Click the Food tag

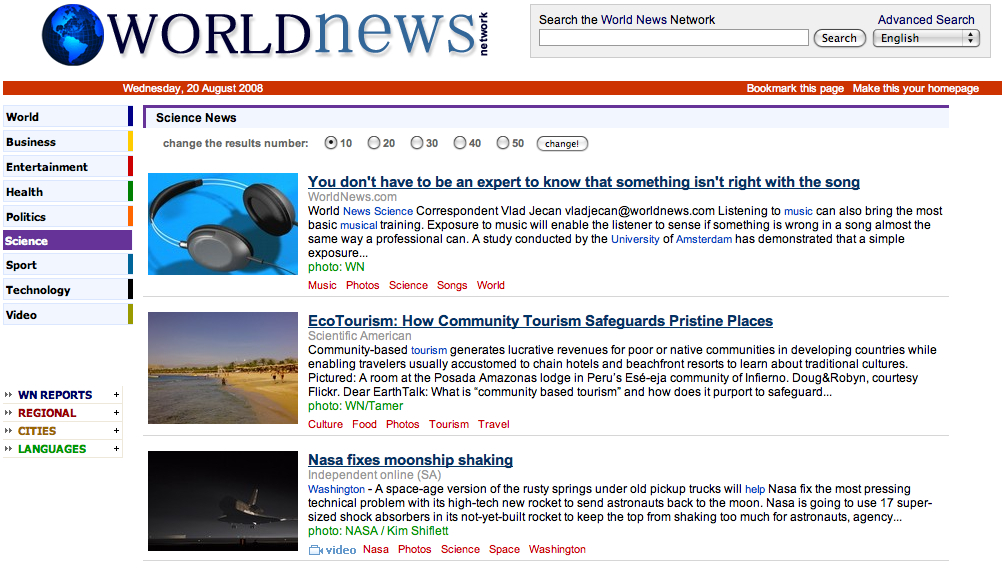[x=364, y=424]
